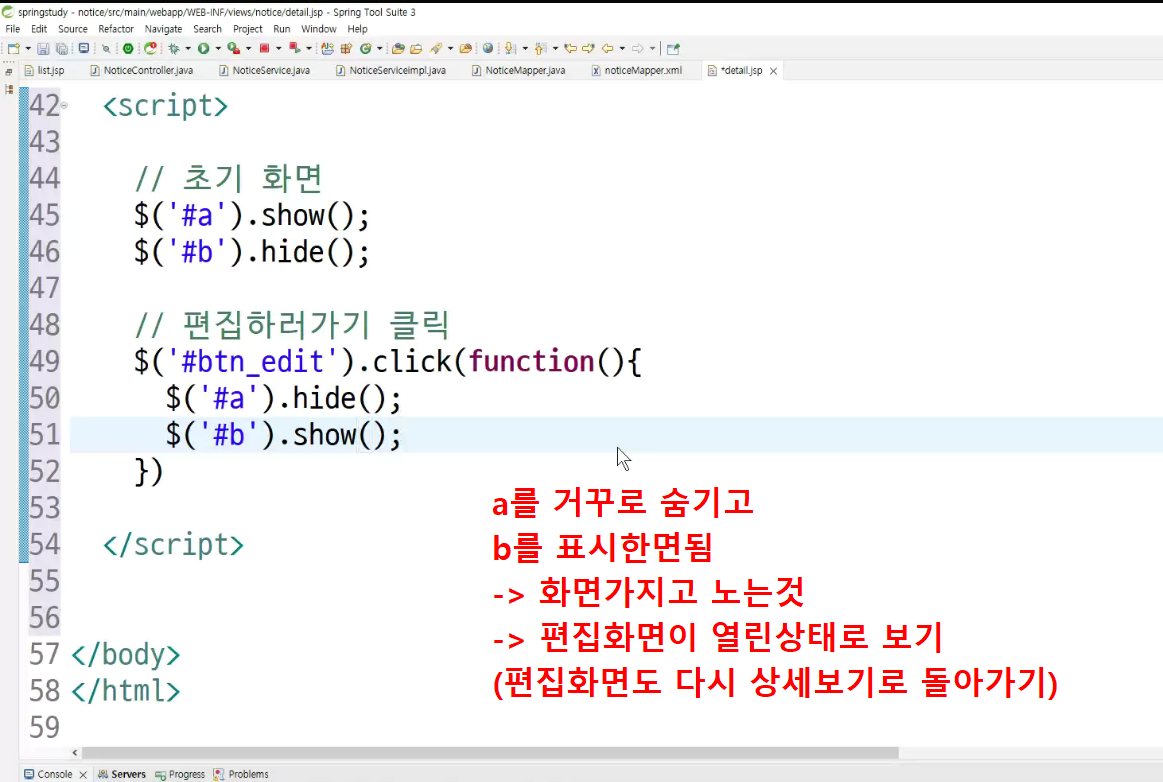
Task: Click the Open Console monitor icon
Action: 84,48
